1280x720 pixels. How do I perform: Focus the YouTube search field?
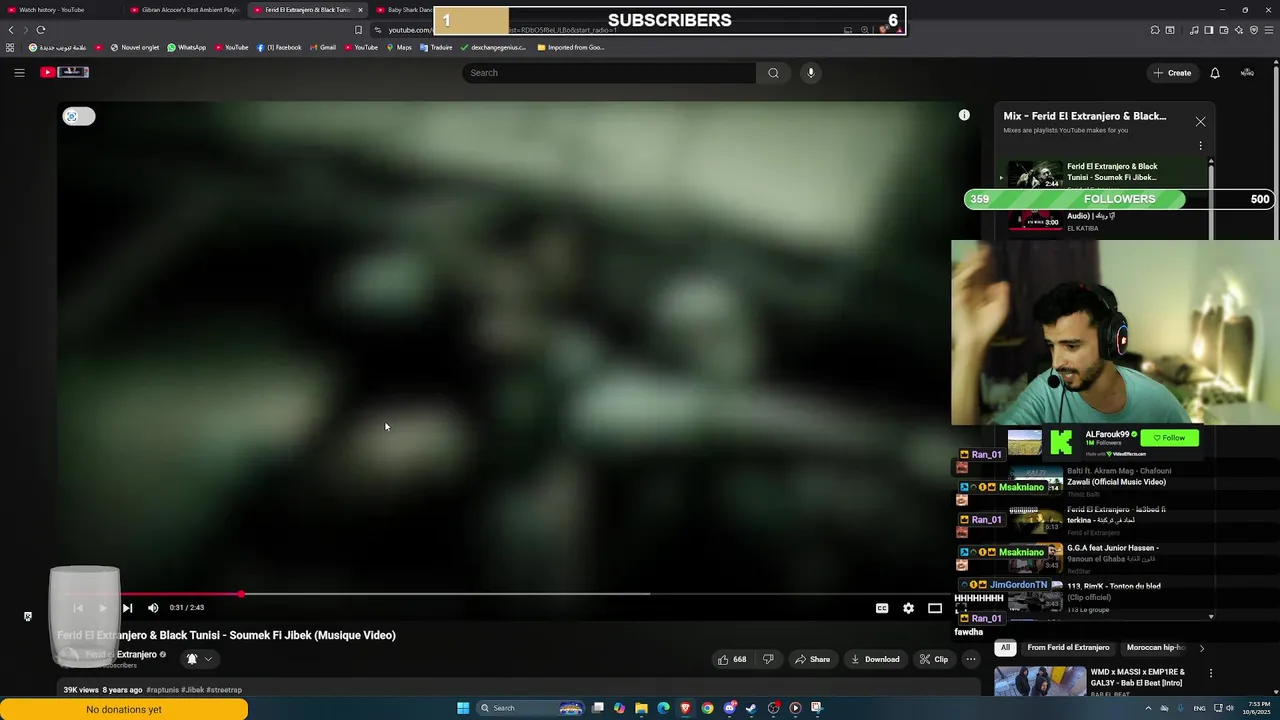[x=608, y=72]
